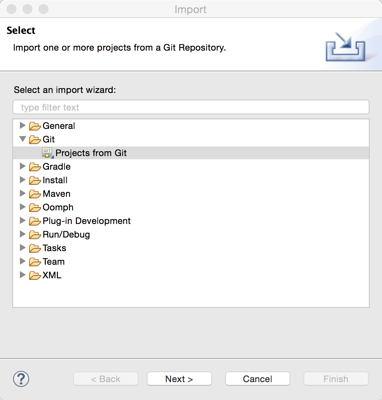Click the General folder icon
Viewport: 382px width, 400px height.
tap(35, 126)
